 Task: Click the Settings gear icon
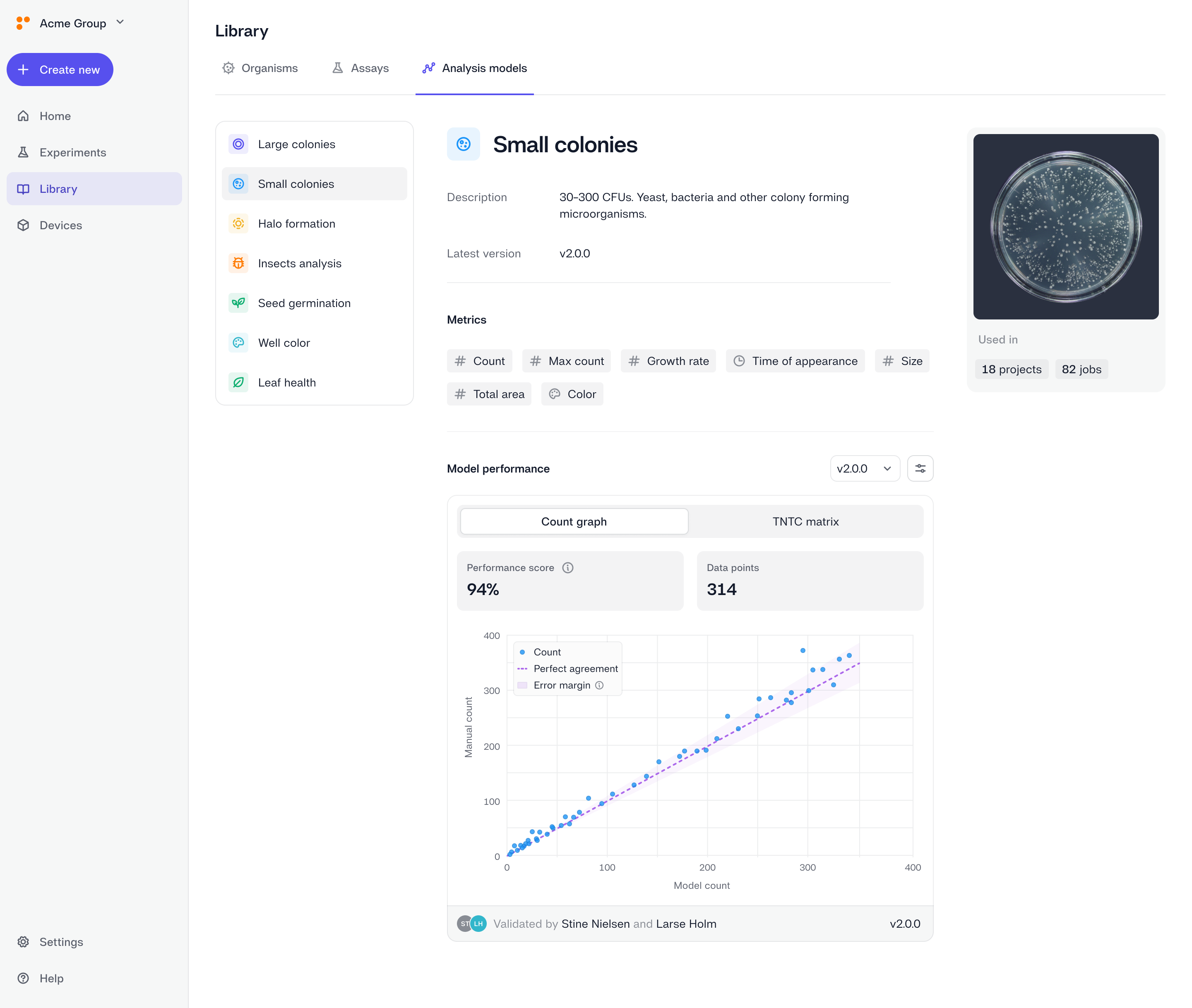[x=24, y=942]
